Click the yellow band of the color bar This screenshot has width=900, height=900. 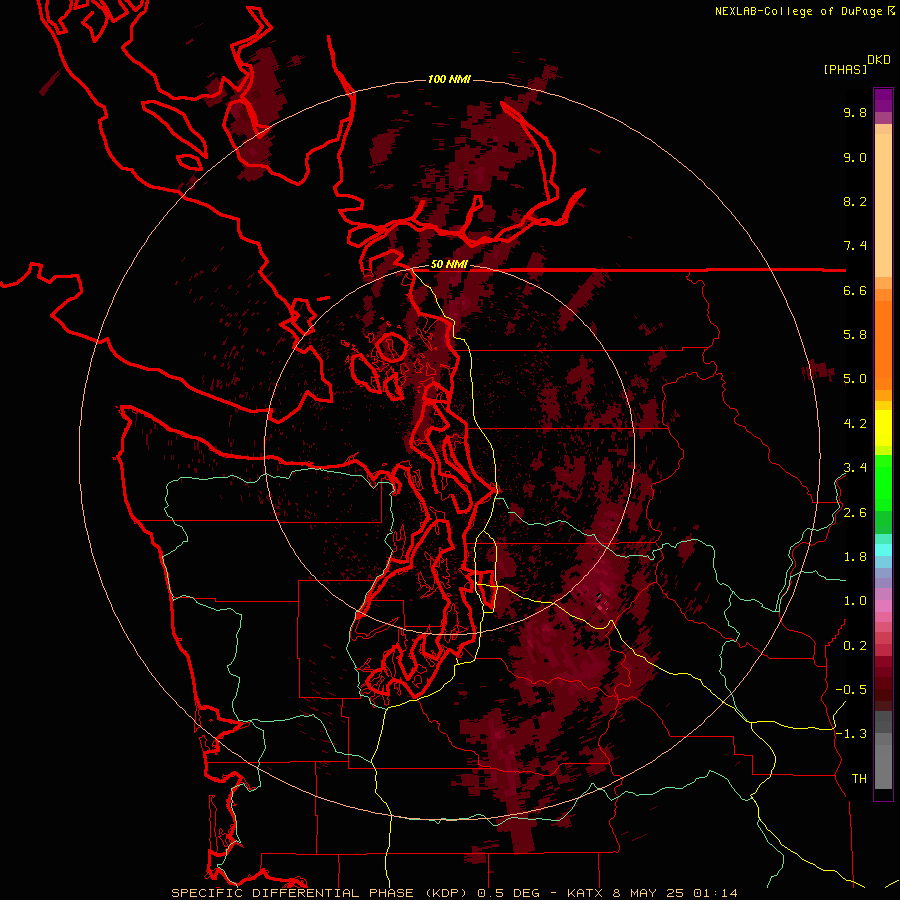(x=883, y=428)
